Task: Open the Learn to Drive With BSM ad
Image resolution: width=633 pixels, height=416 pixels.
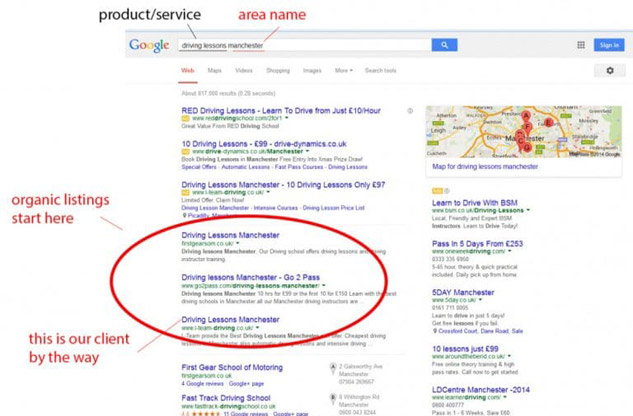Action: [x=477, y=203]
